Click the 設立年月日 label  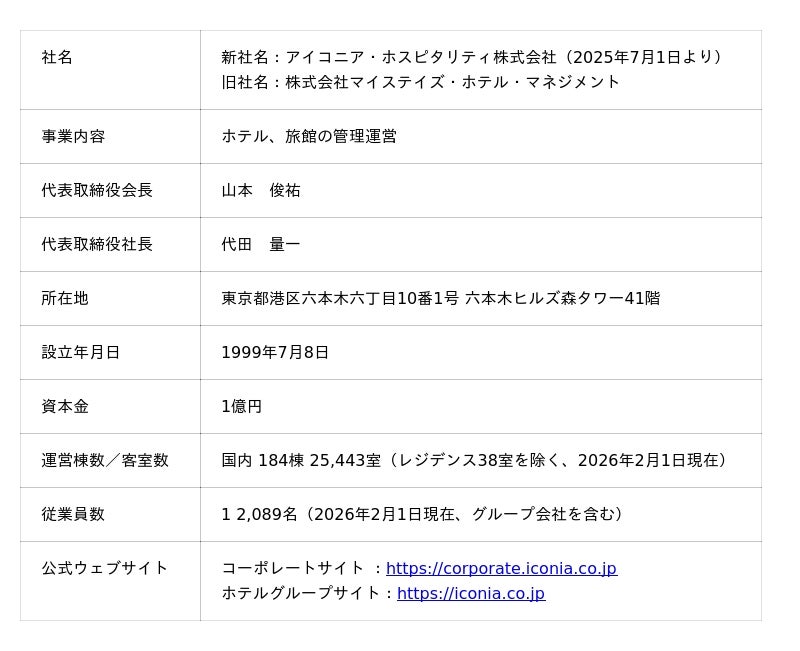81,353
